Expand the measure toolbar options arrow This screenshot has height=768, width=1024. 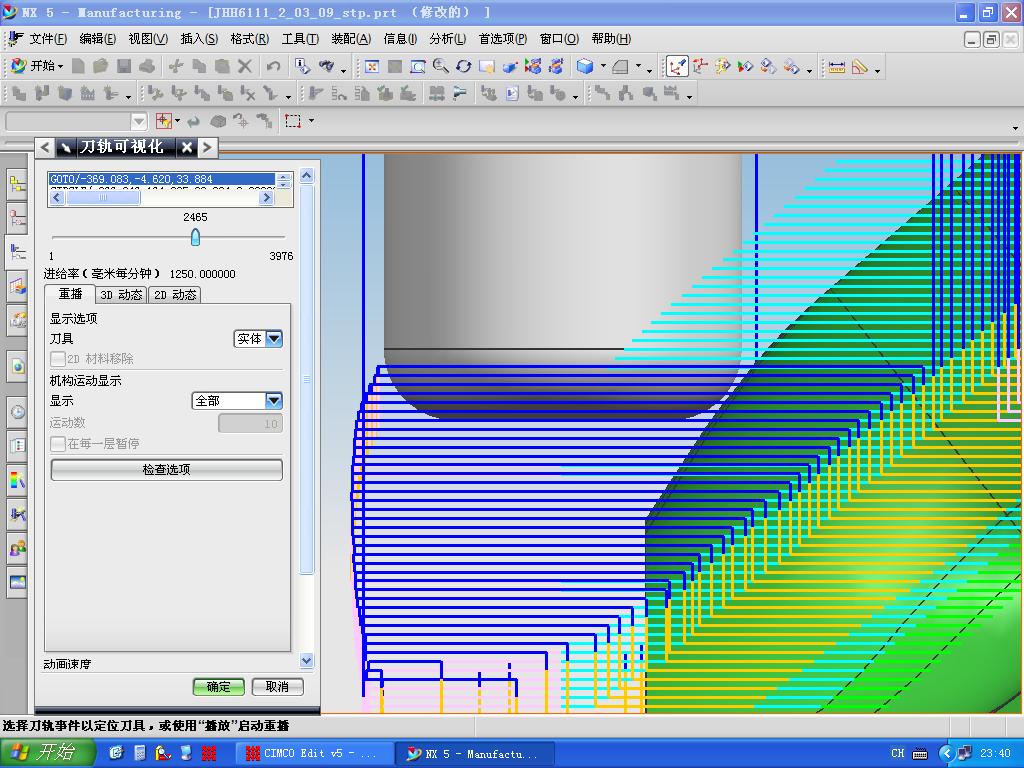(x=877, y=70)
